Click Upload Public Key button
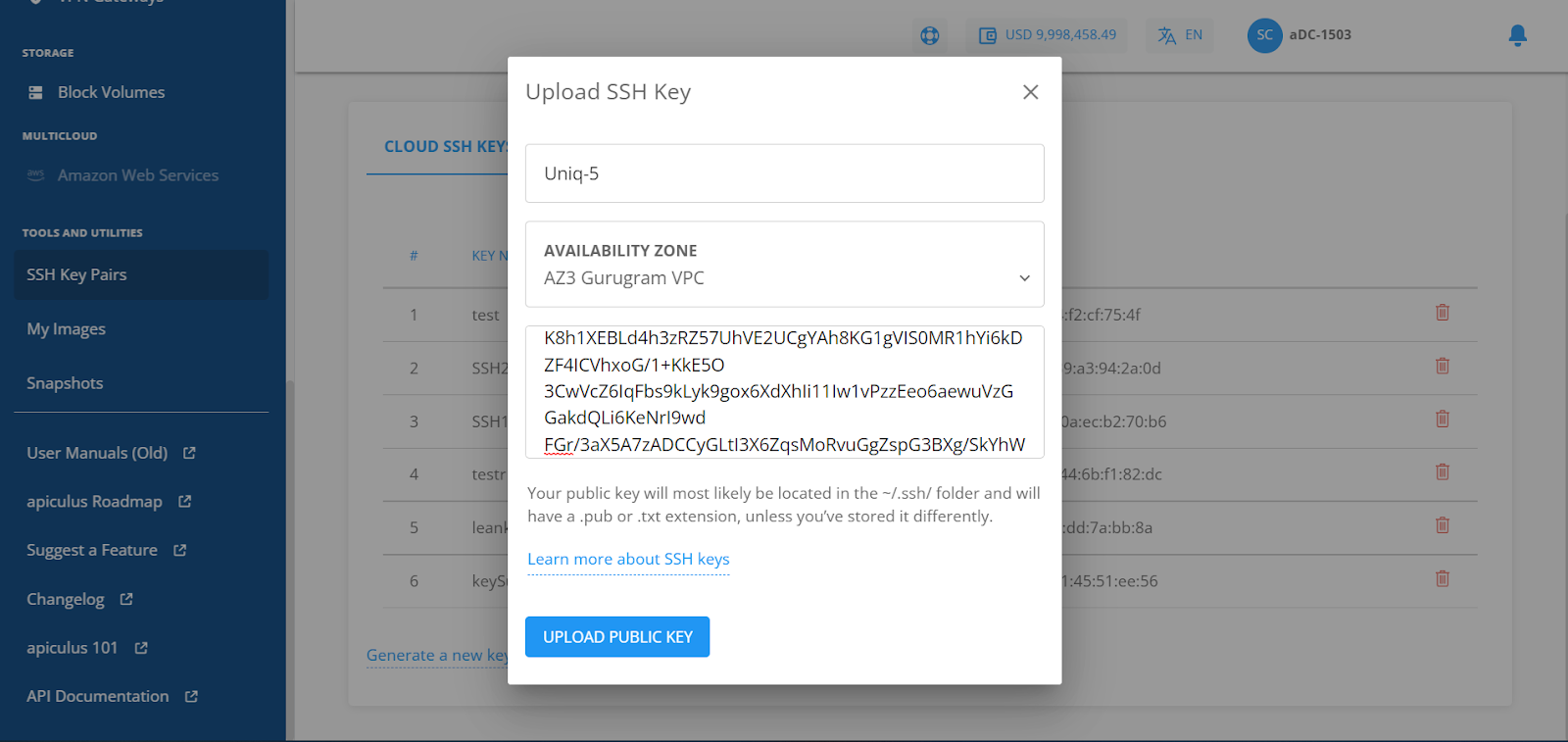 pos(616,636)
